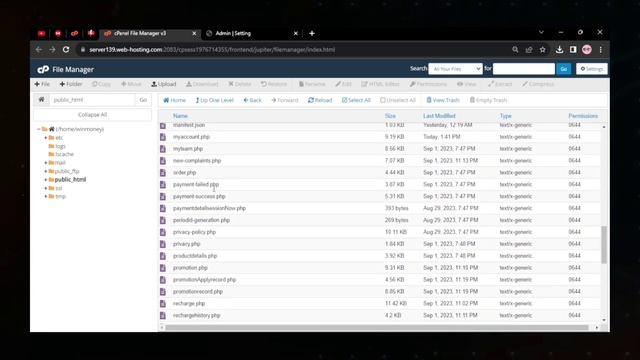Sort by Permissions column header

pyautogui.click(x=583, y=116)
